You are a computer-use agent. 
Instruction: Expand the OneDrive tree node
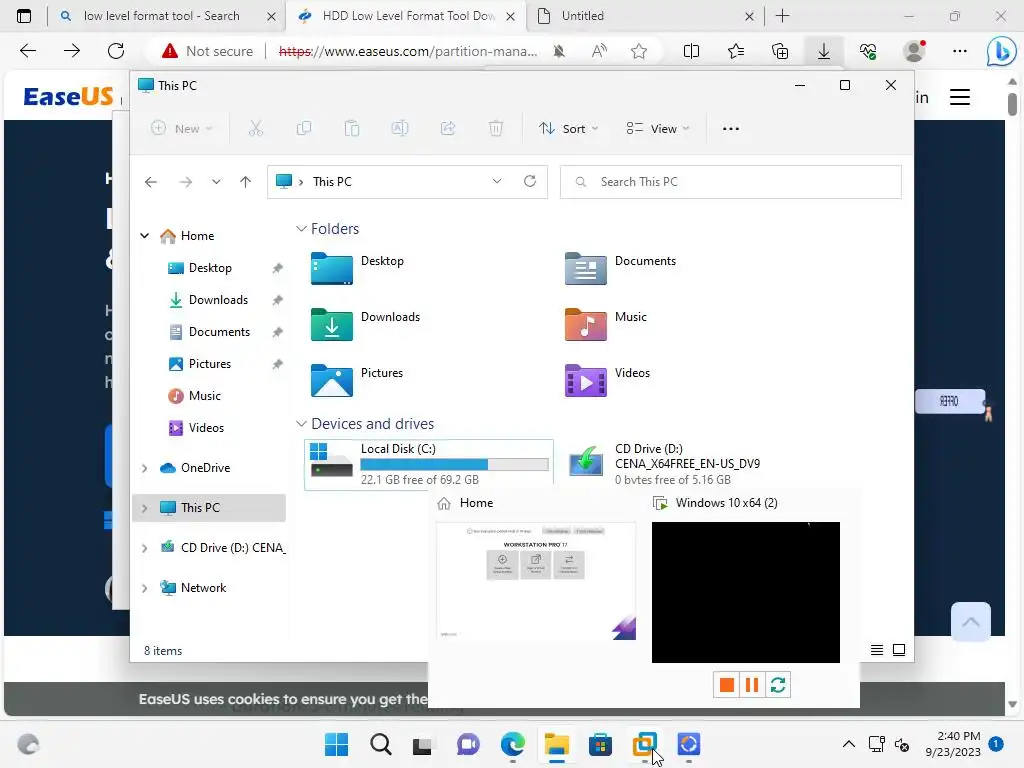(144, 468)
